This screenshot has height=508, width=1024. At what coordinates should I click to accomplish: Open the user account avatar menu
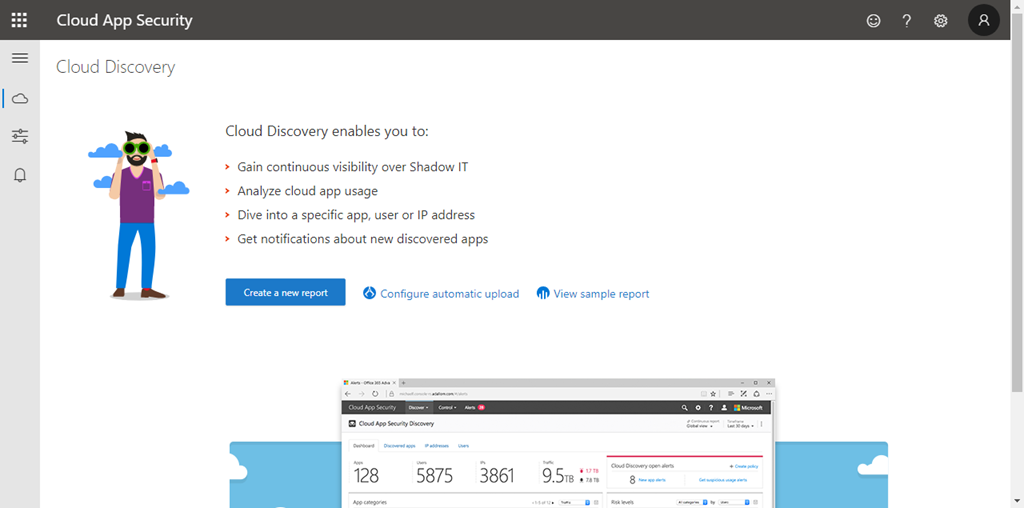(983, 20)
